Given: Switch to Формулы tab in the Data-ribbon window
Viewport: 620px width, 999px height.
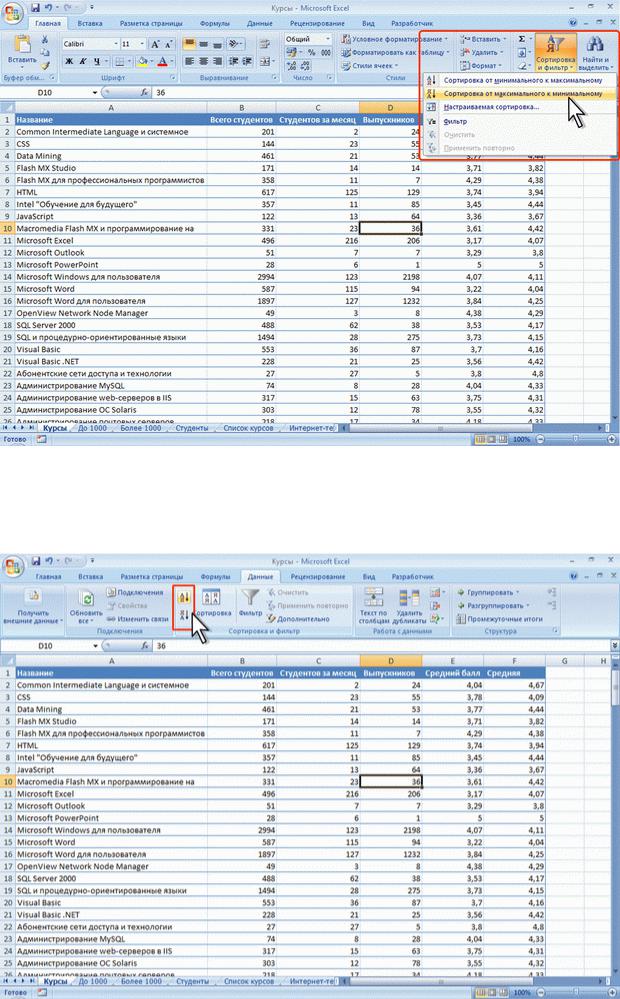Looking at the screenshot, I should 215,577.
